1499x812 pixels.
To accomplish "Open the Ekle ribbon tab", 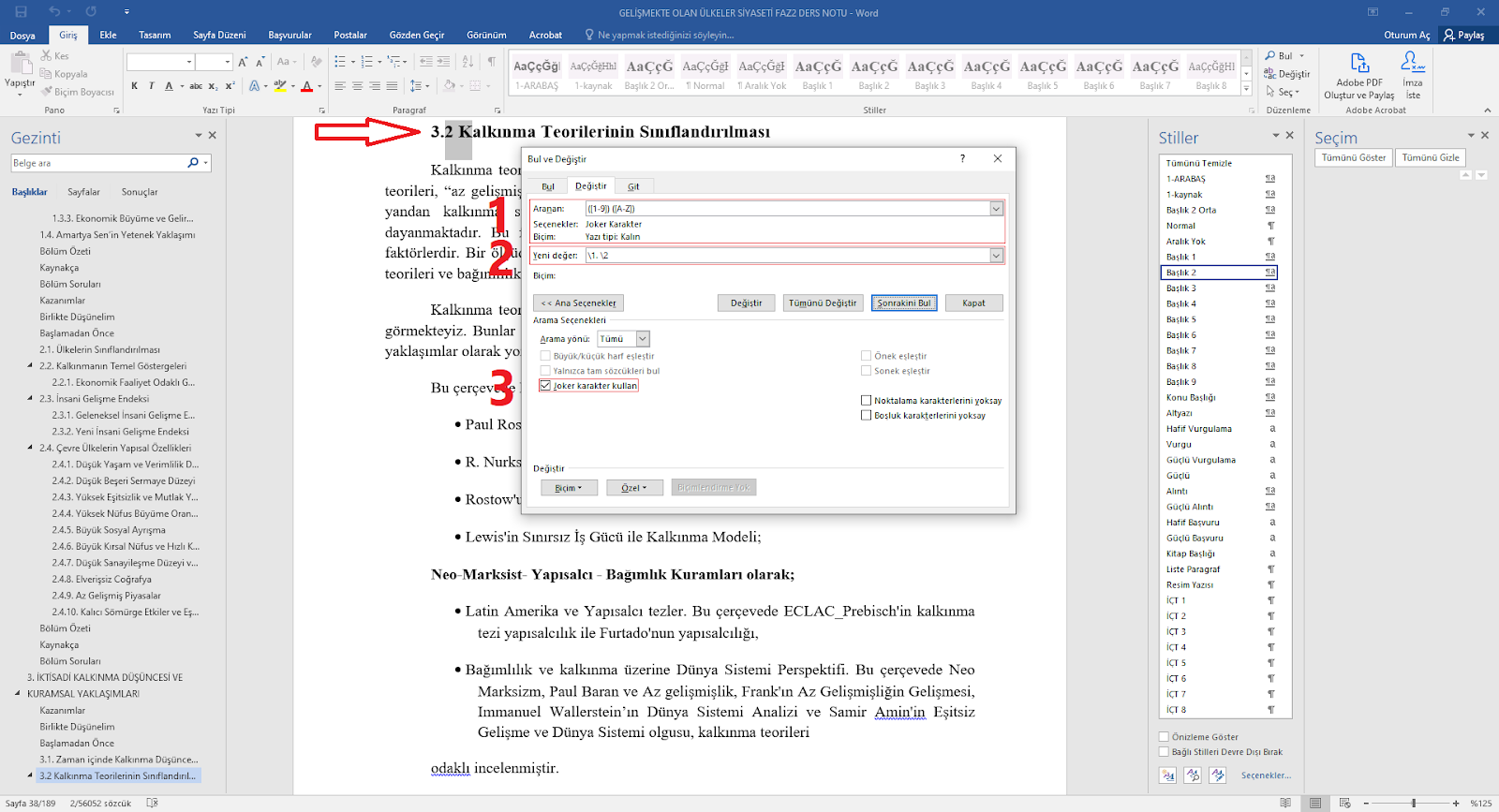I will pyautogui.click(x=109, y=35).
